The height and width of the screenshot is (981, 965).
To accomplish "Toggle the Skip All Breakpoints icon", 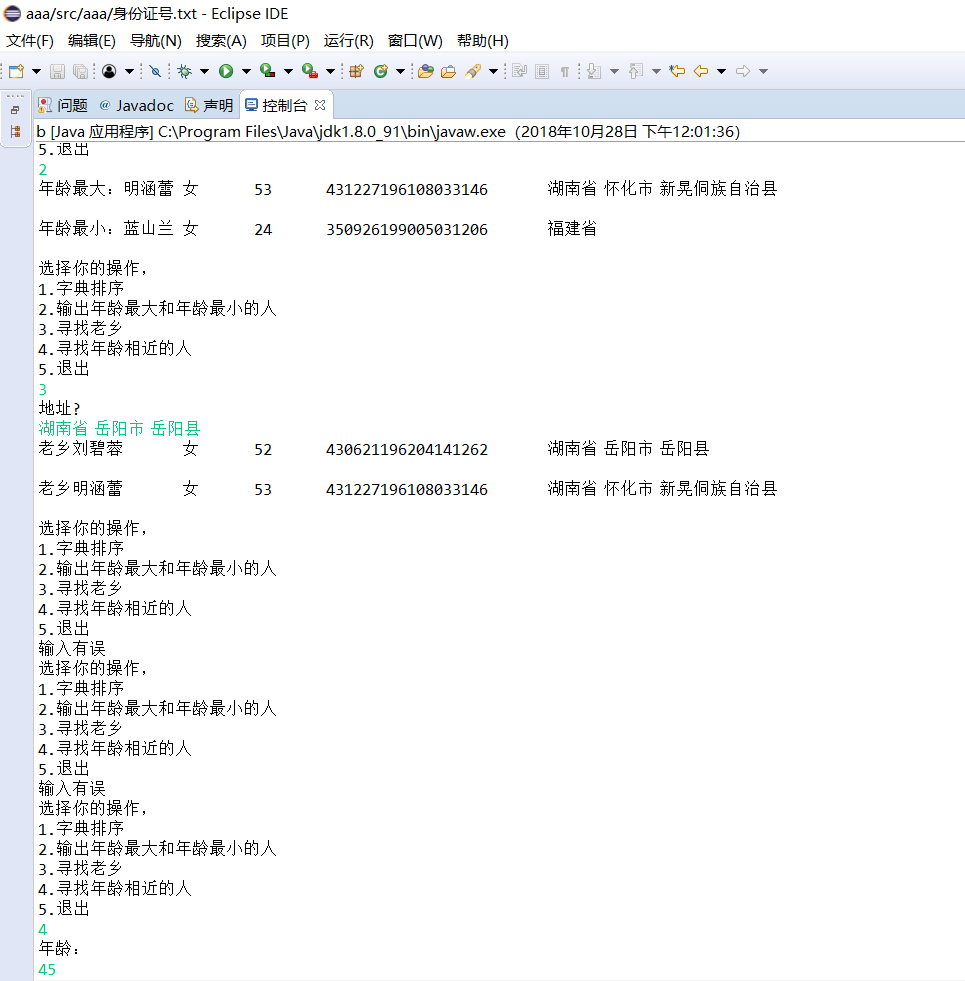I will click(x=155, y=71).
